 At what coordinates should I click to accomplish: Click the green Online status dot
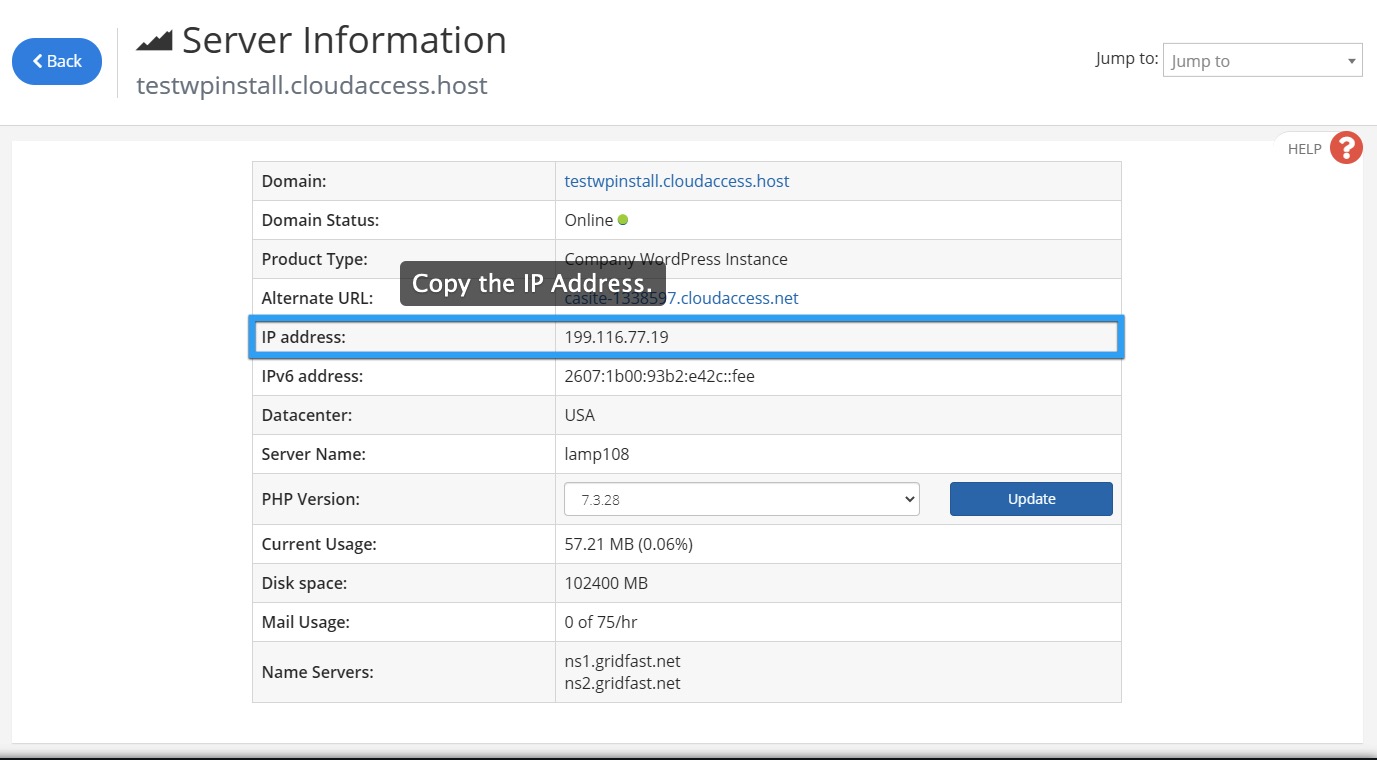623,220
